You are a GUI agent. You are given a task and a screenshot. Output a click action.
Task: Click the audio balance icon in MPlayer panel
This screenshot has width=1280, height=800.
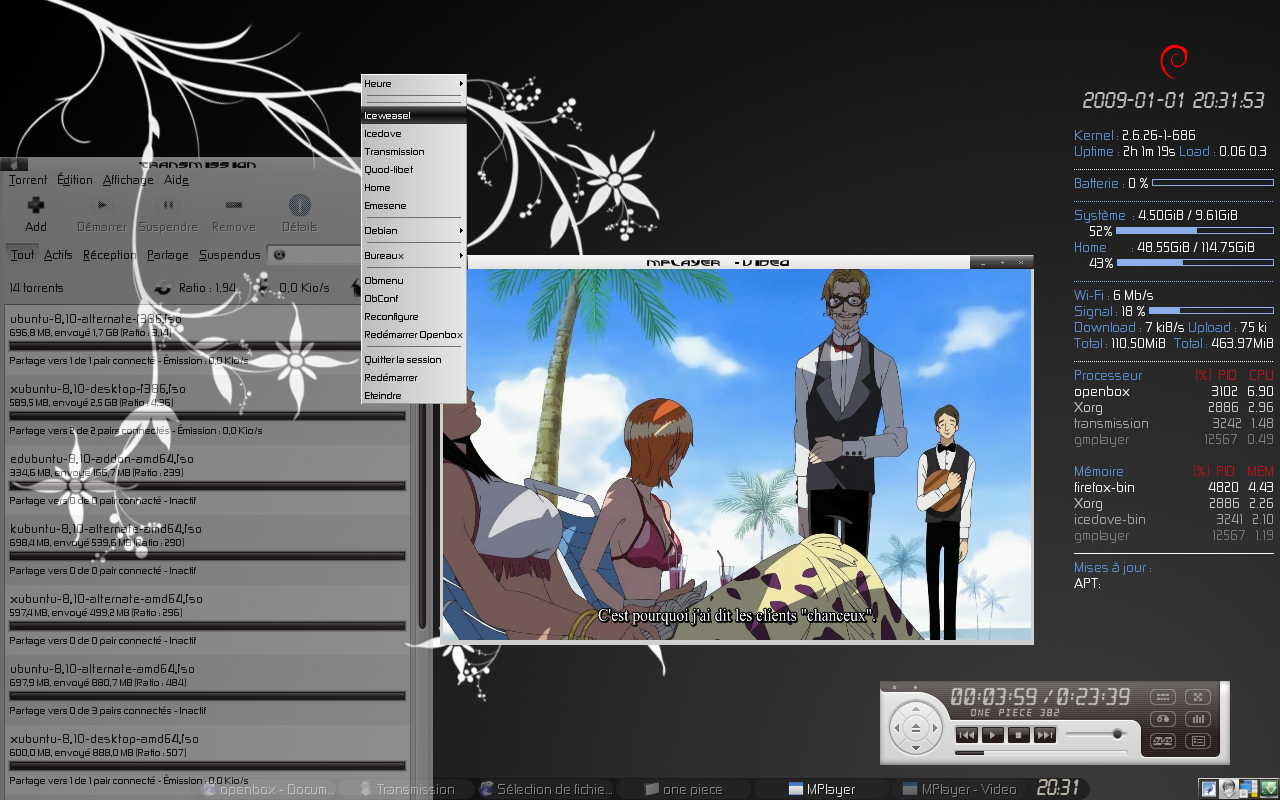click(1162, 719)
